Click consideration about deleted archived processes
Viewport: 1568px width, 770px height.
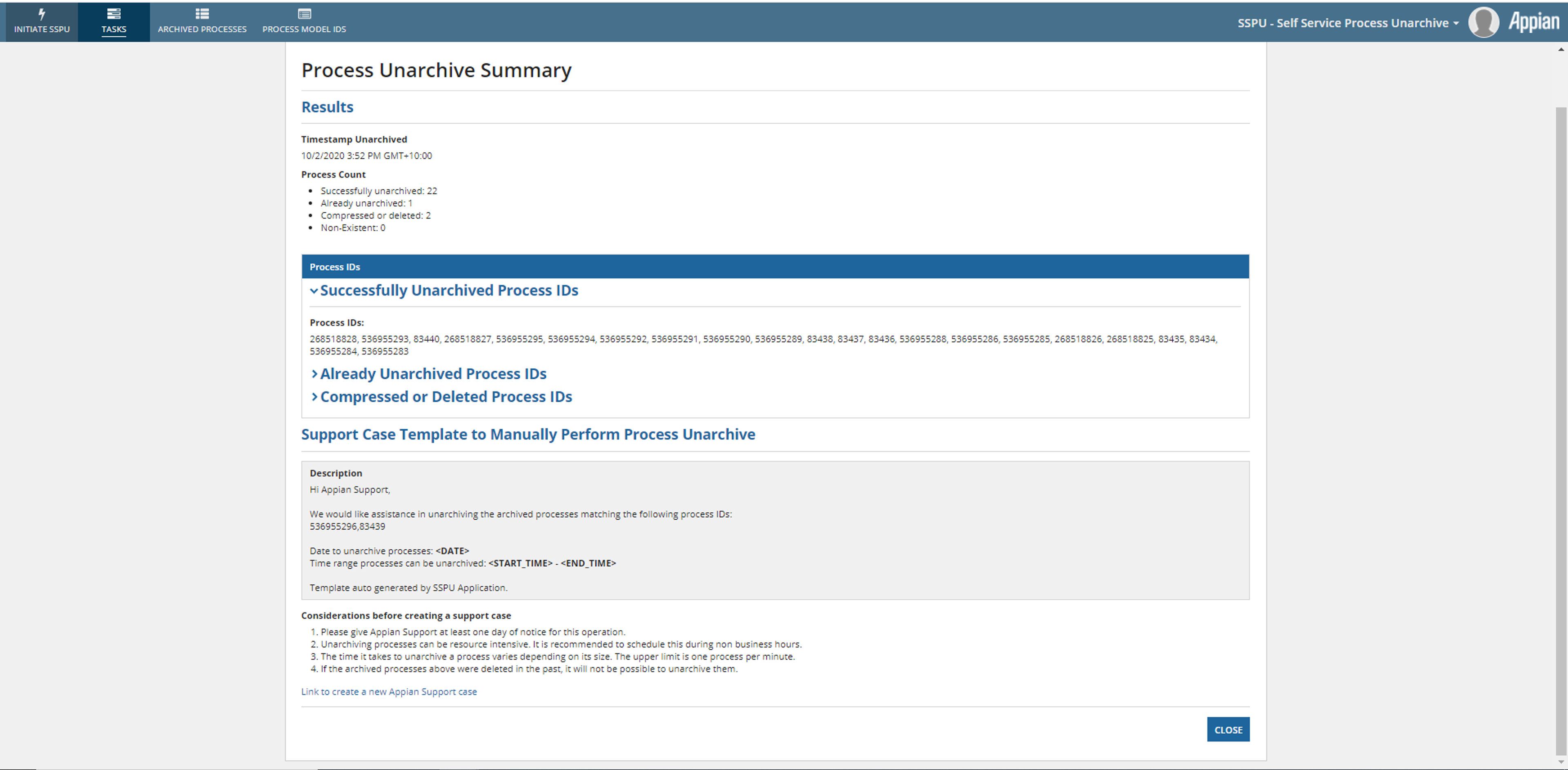pos(529,668)
